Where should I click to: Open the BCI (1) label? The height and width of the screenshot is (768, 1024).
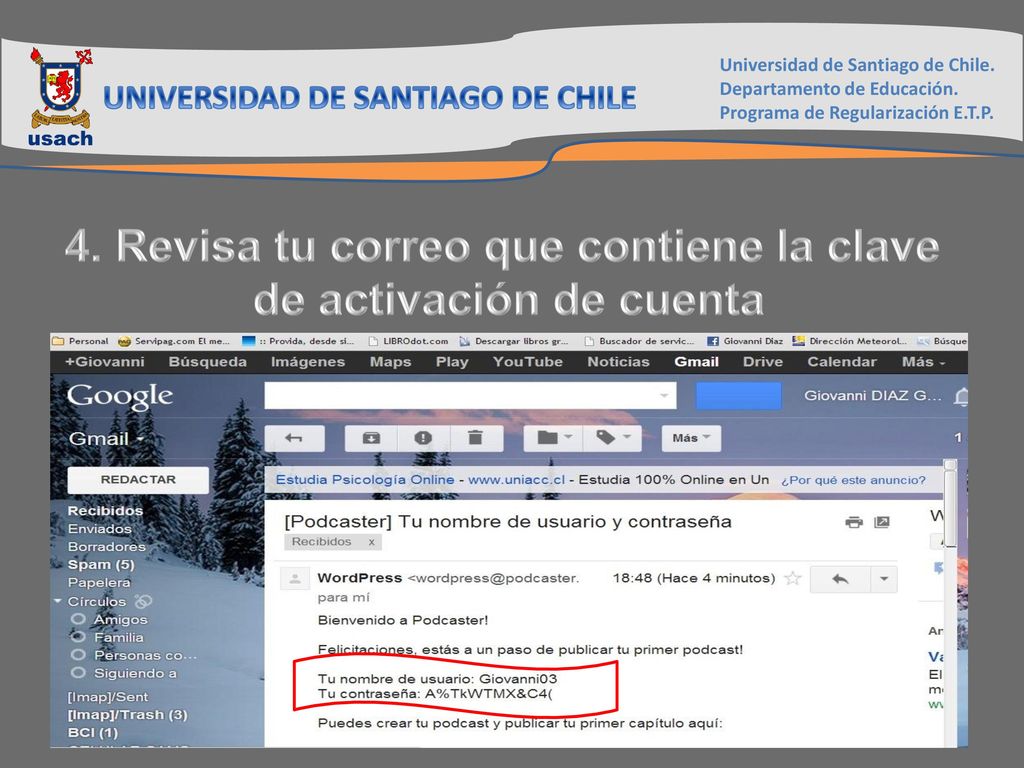point(93,733)
